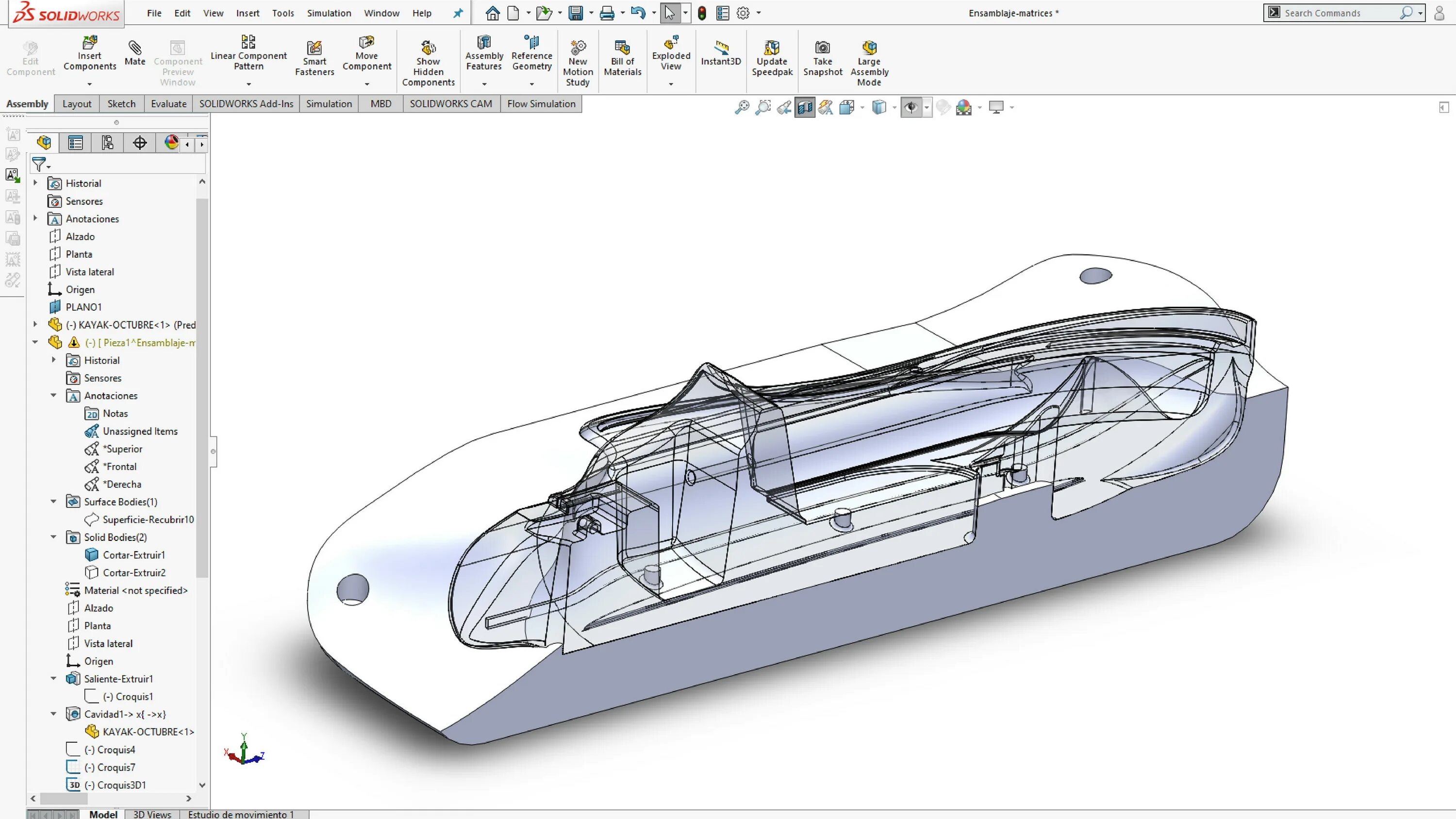Switch to the Evaluate tab
This screenshot has width=1456, height=819.
click(x=168, y=103)
